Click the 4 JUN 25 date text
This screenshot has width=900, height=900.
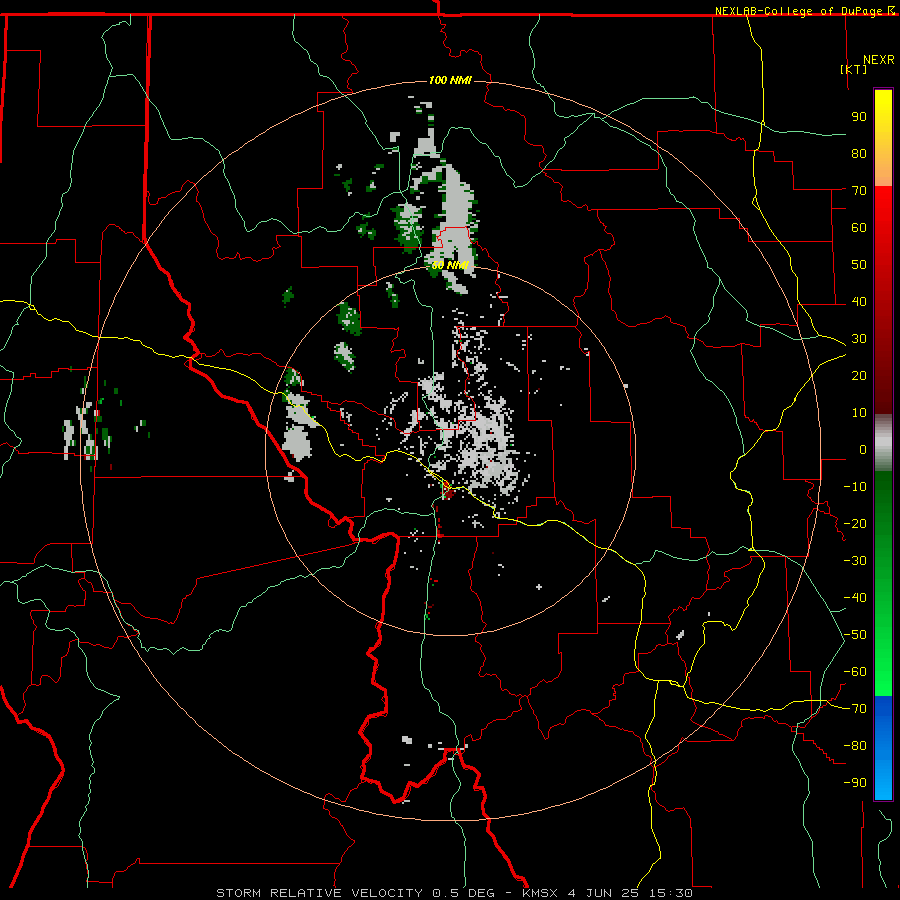(603, 893)
